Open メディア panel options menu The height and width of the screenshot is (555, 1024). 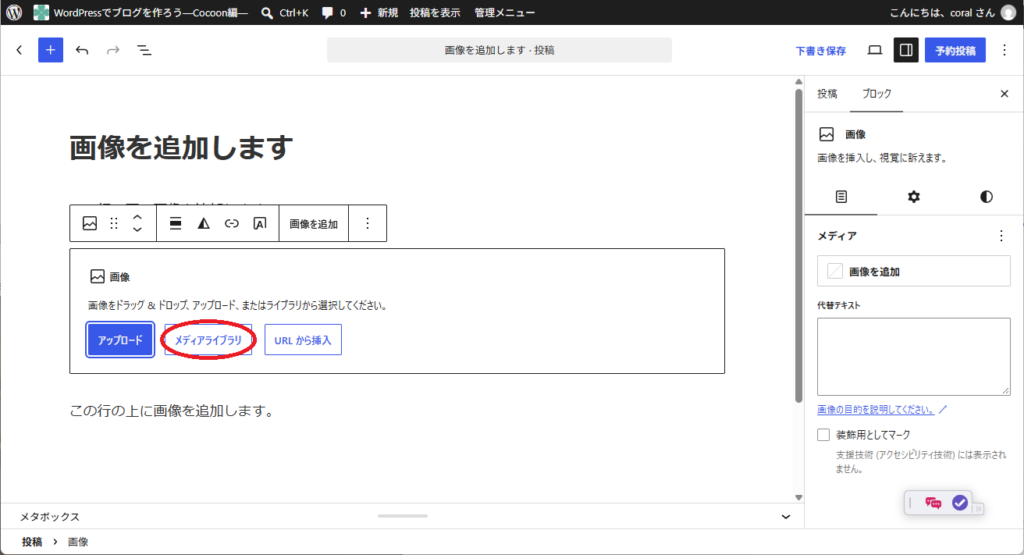click(1001, 236)
